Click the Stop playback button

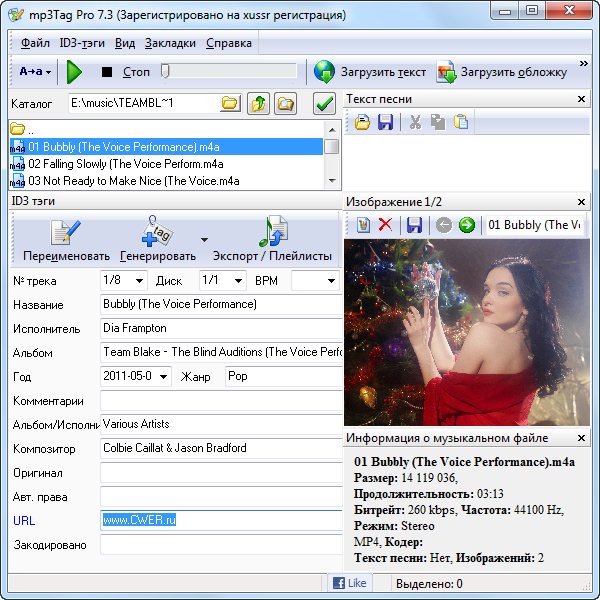point(107,72)
